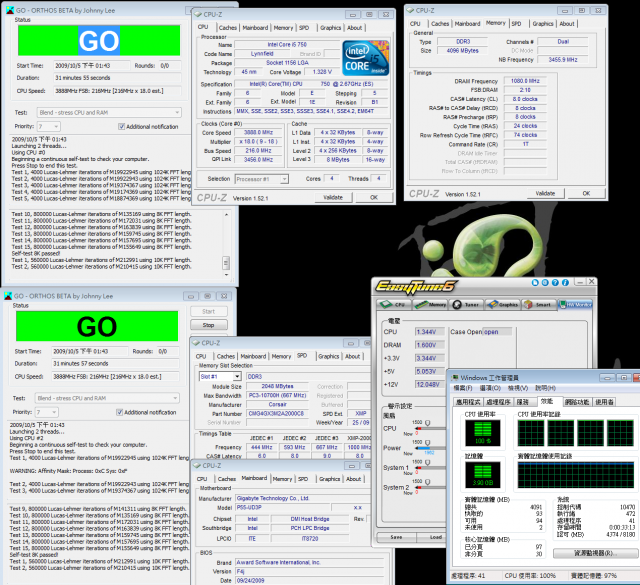Screen dimensions: 640x585
Task: Switch to 應用程式 tab in Task Manager
Action: [468, 402]
